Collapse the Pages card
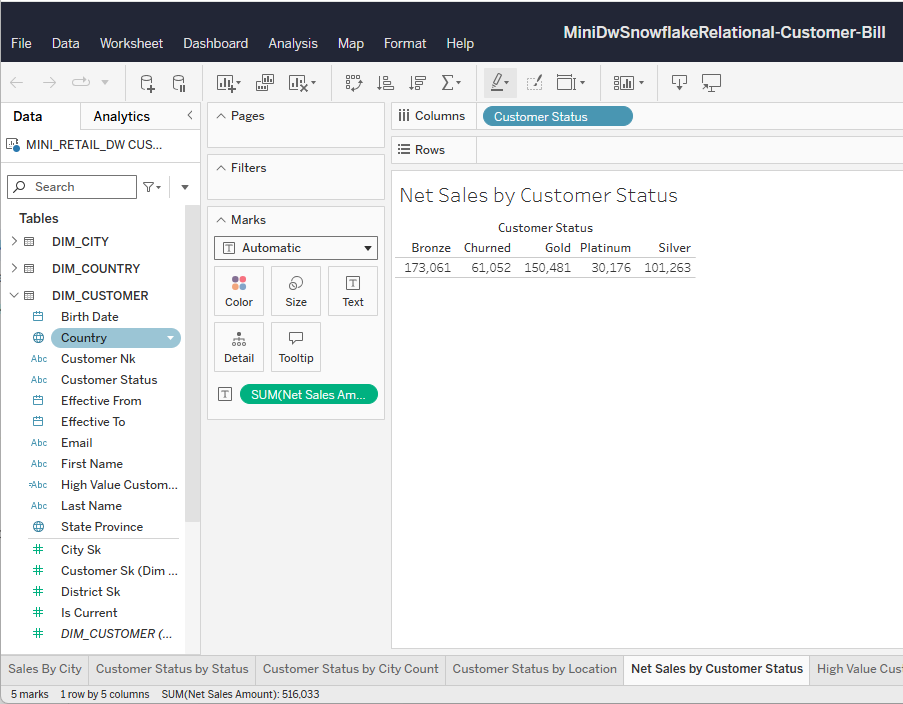903x704 pixels. 222,116
